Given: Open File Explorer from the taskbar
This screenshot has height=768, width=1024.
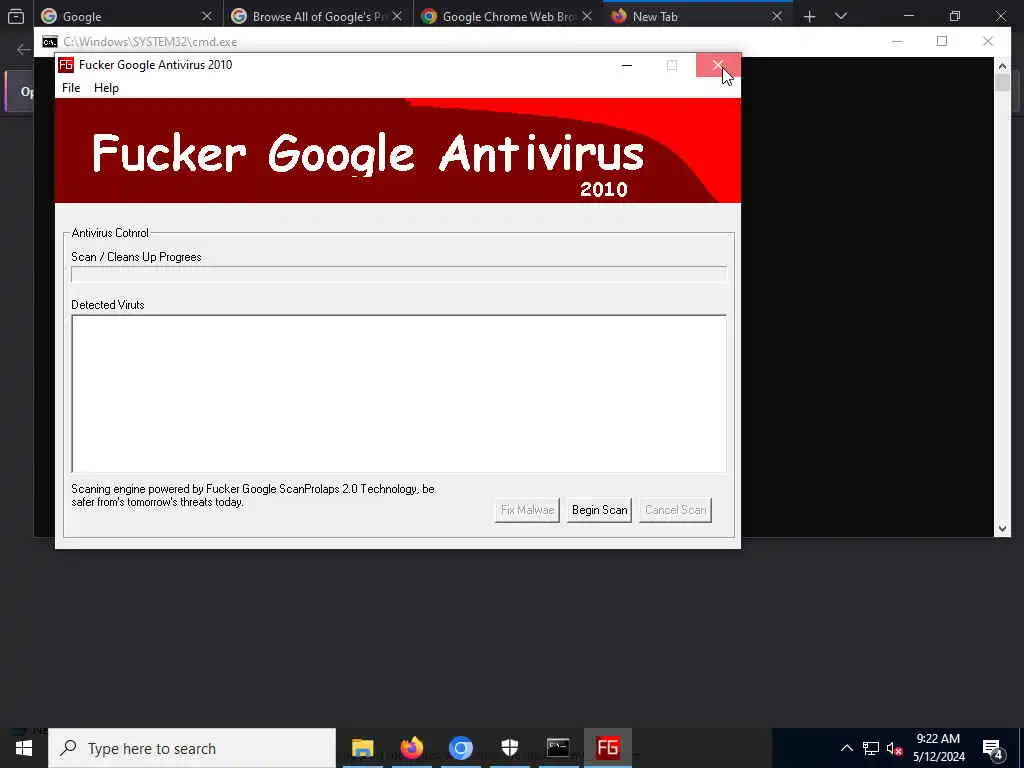Looking at the screenshot, I should coord(362,748).
